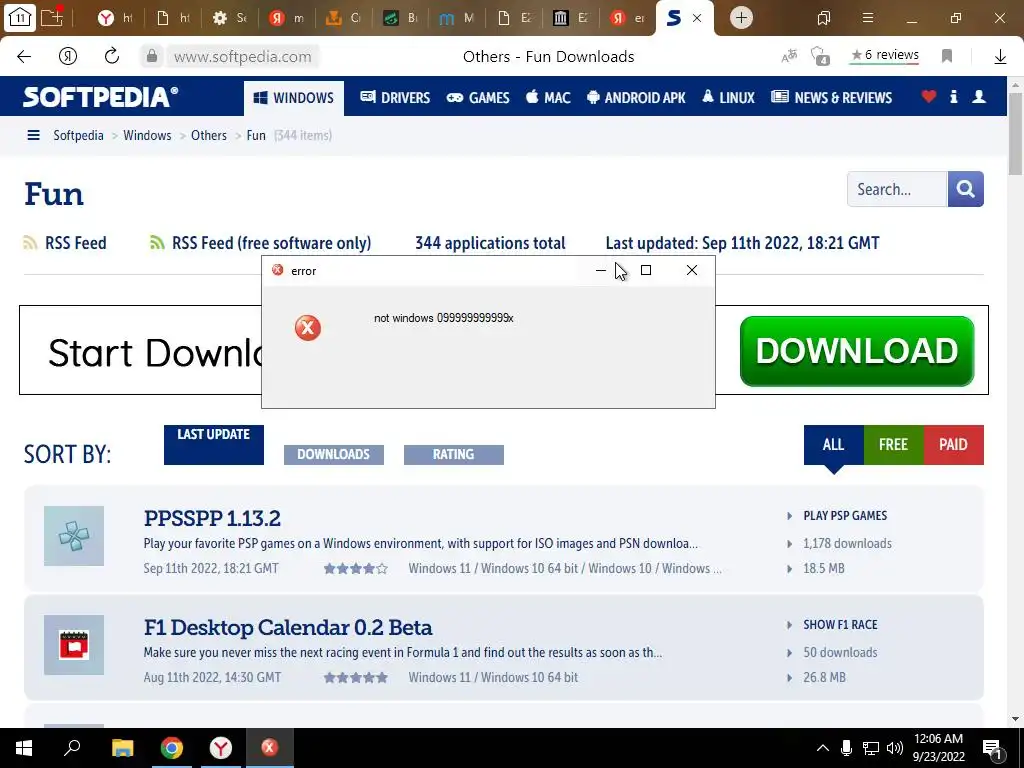Open F1 Desktop Calendar 0.2 Beta
The width and height of the screenshot is (1024, 768).
(288, 627)
